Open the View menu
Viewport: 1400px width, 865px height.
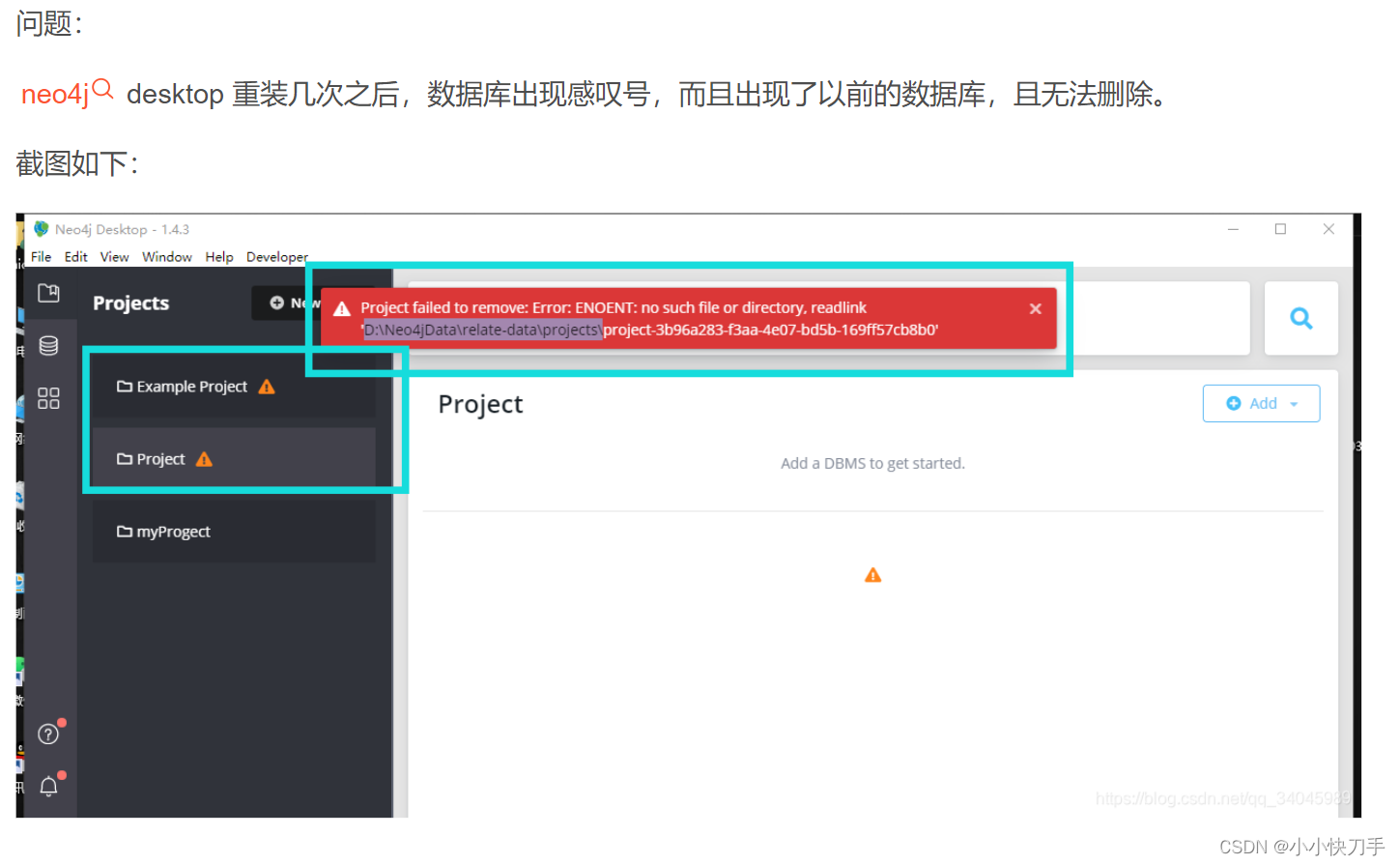click(x=114, y=257)
